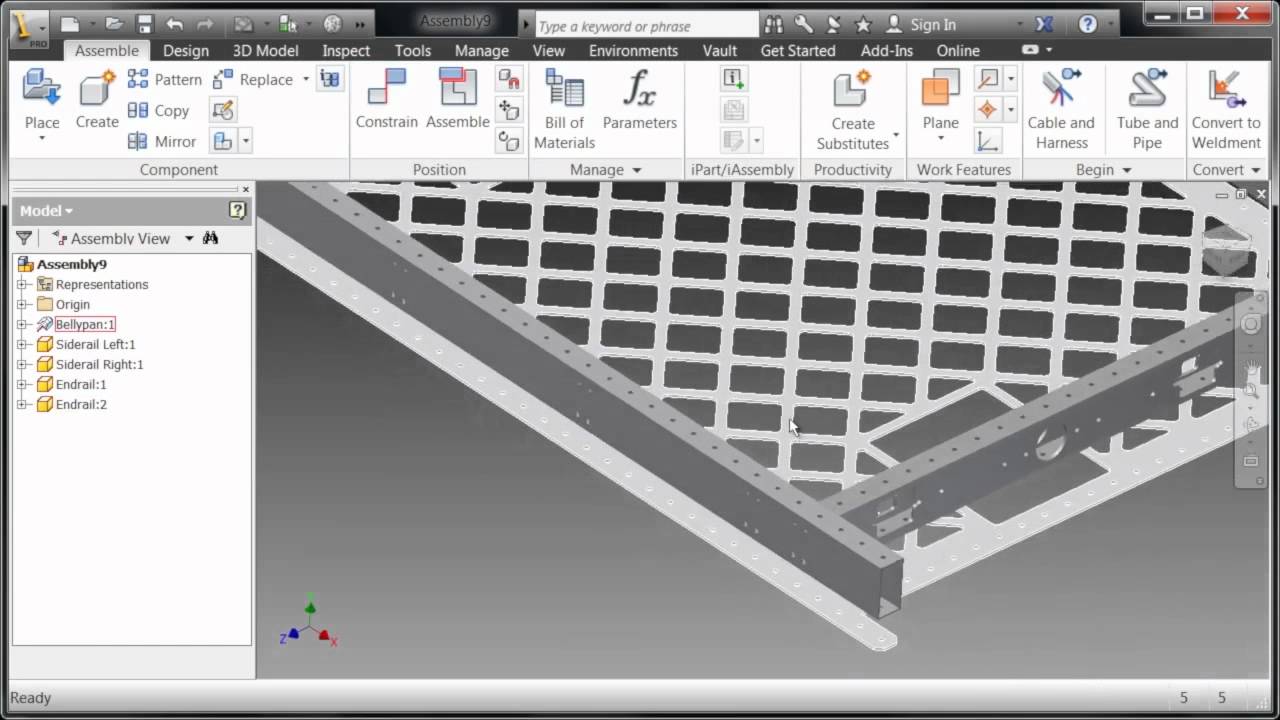Expand the Representations node
This screenshot has height=720, width=1280.
22,284
